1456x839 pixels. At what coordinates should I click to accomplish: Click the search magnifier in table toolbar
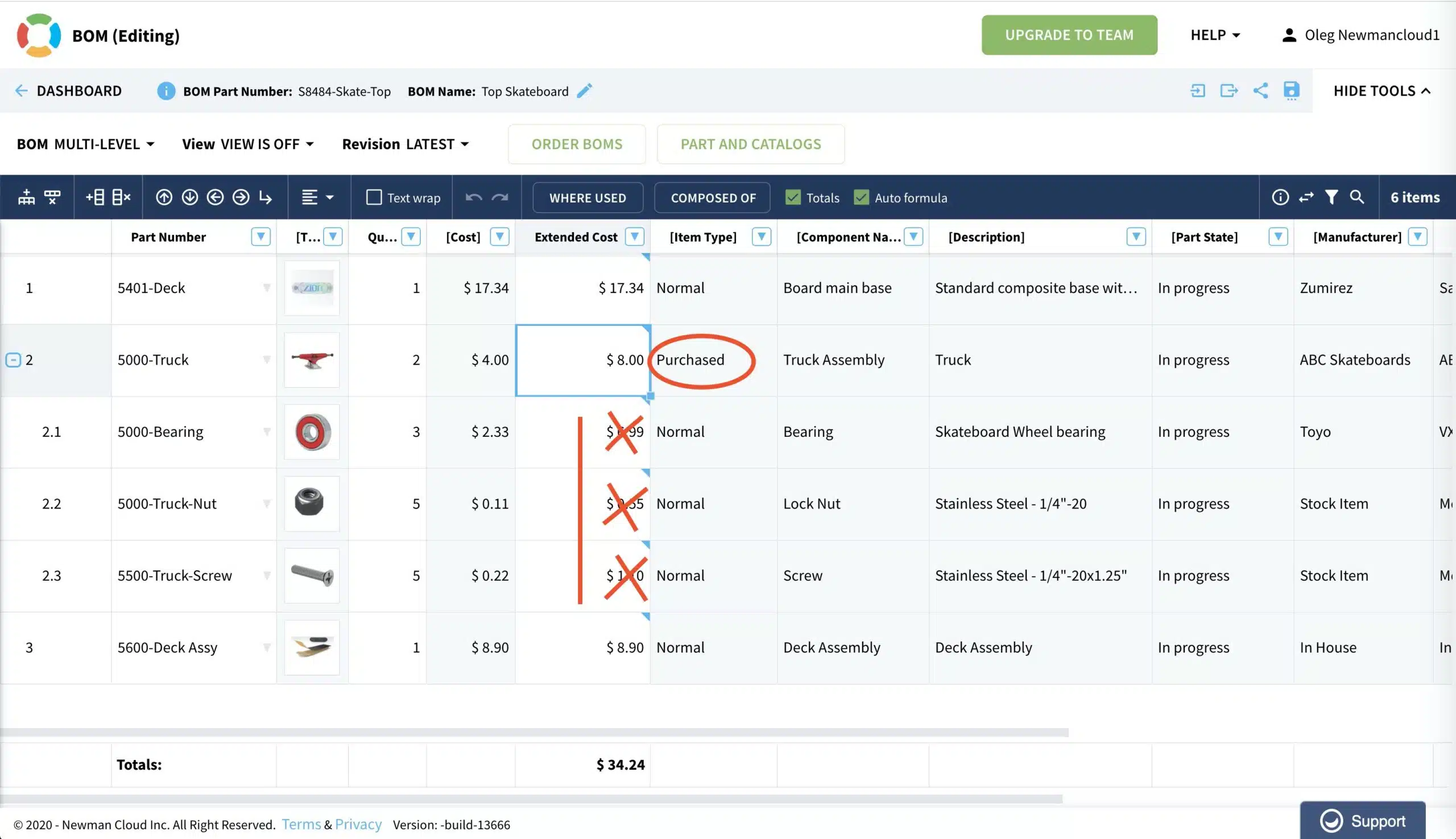coord(1357,197)
